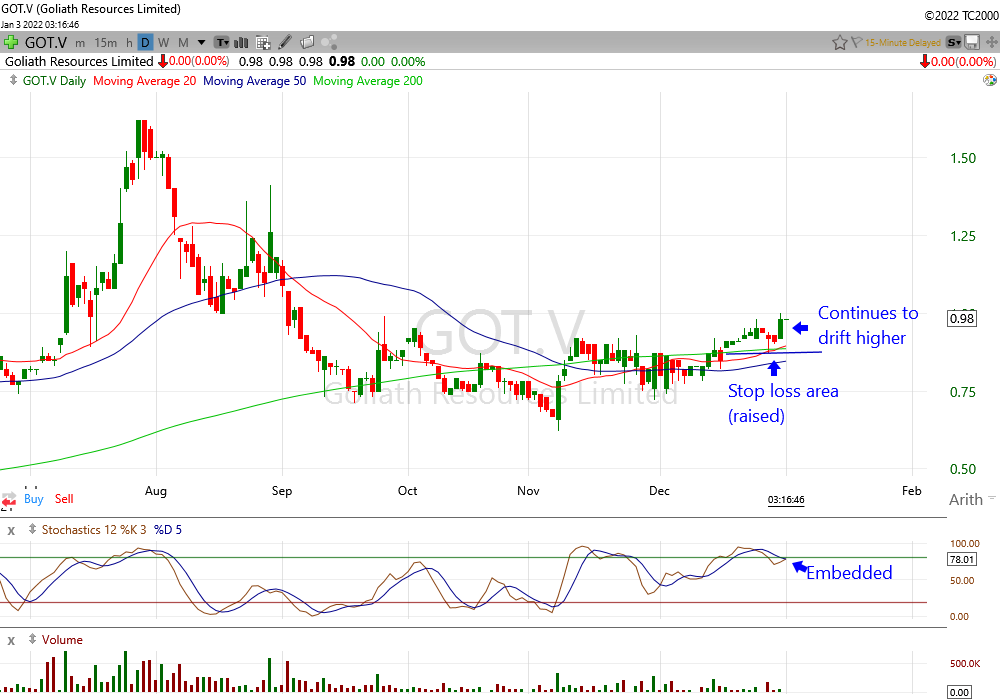Viewport: 1000px width, 700px height.
Task: Click the red down arrow change icon at left
Action: [x=163, y=62]
